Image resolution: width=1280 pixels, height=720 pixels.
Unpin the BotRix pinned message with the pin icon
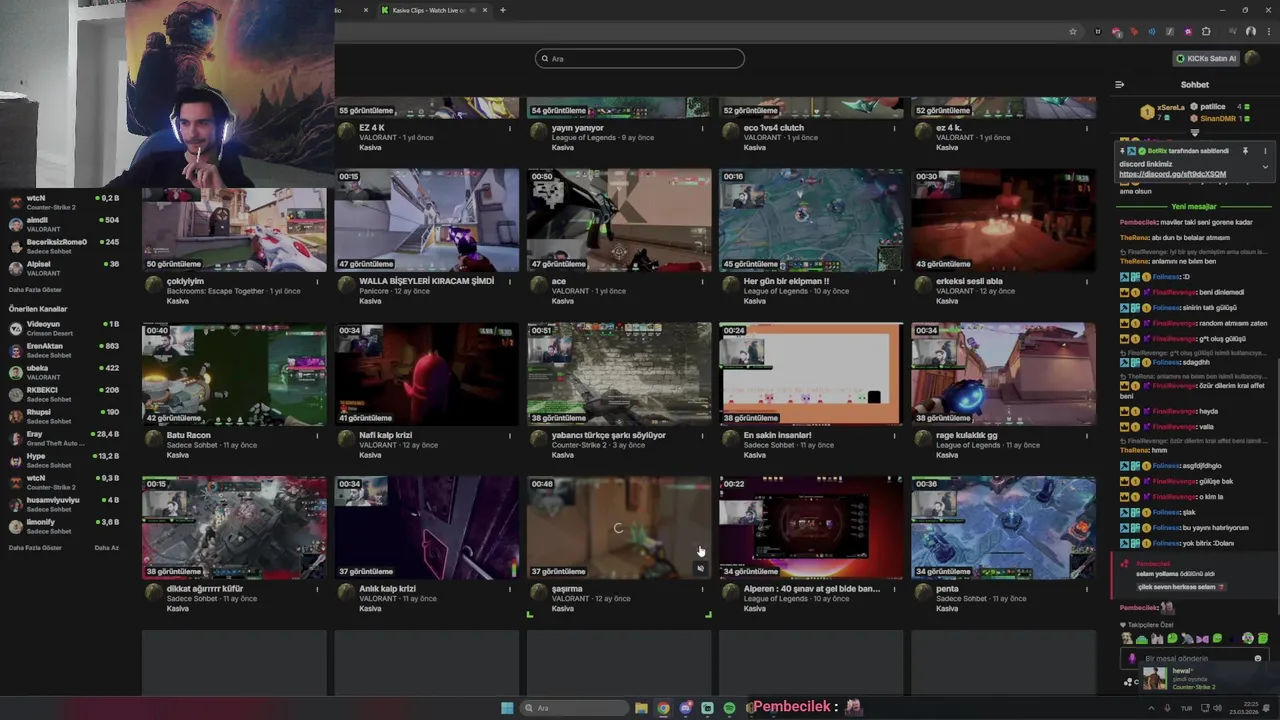point(1245,151)
